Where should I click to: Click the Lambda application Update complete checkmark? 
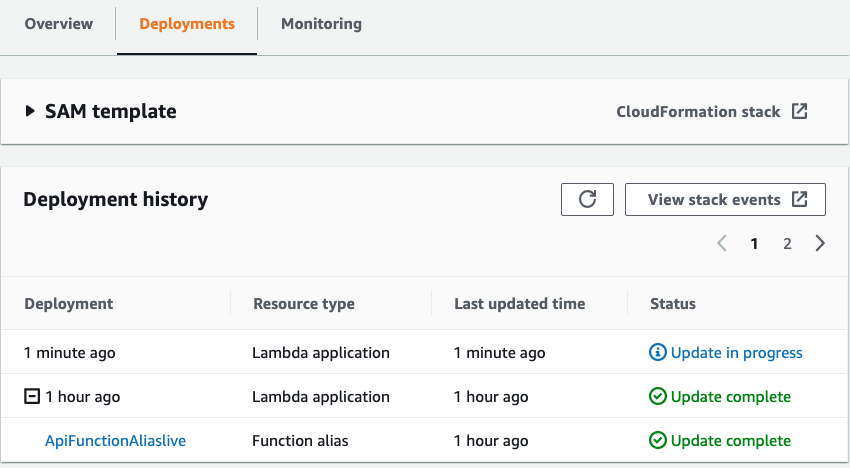pos(657,396)
